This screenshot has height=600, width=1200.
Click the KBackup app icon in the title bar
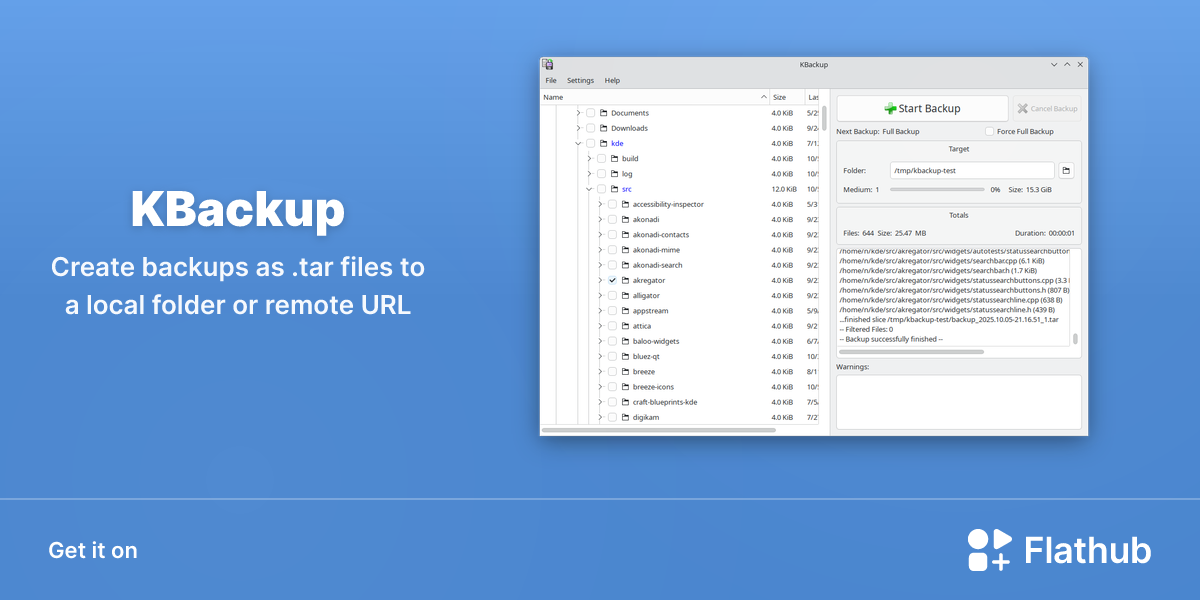click(548, 64)
